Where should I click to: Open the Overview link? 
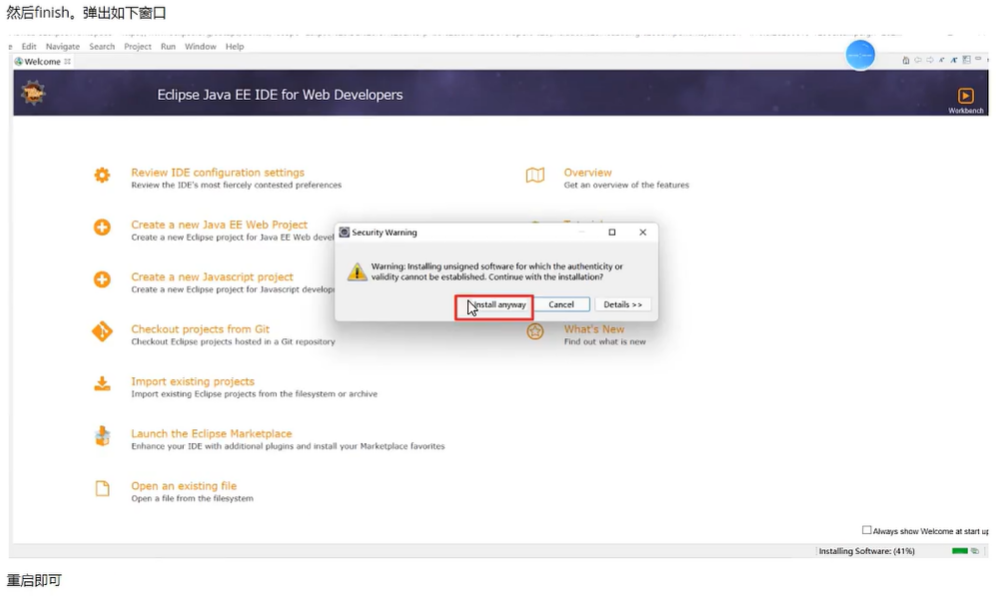tap(588, 172)
